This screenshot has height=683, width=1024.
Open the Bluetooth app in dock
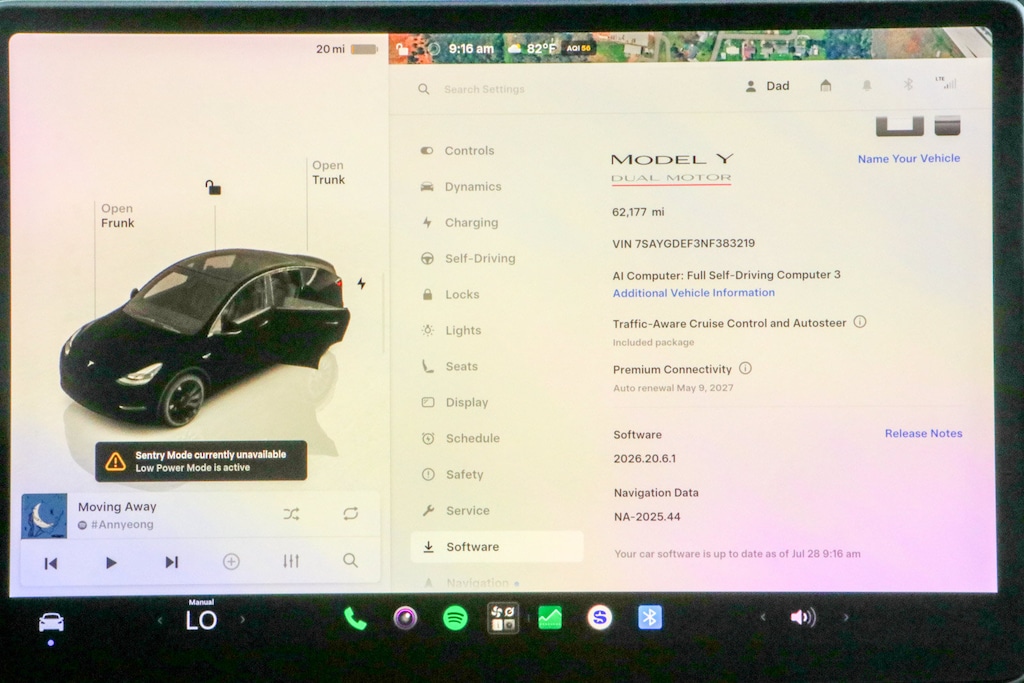coord(650,617)
